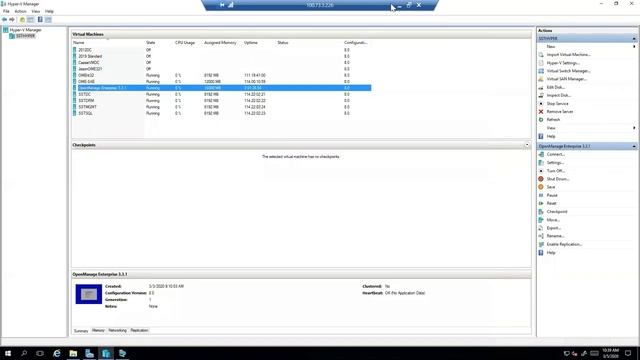The image size is (640, 360).
Task: Click Export action for VM
Action: coord(554,228)
